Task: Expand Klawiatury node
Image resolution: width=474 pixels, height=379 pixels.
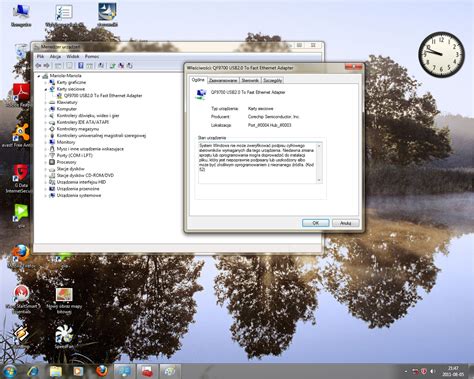Action: click(x=46, y=102)
